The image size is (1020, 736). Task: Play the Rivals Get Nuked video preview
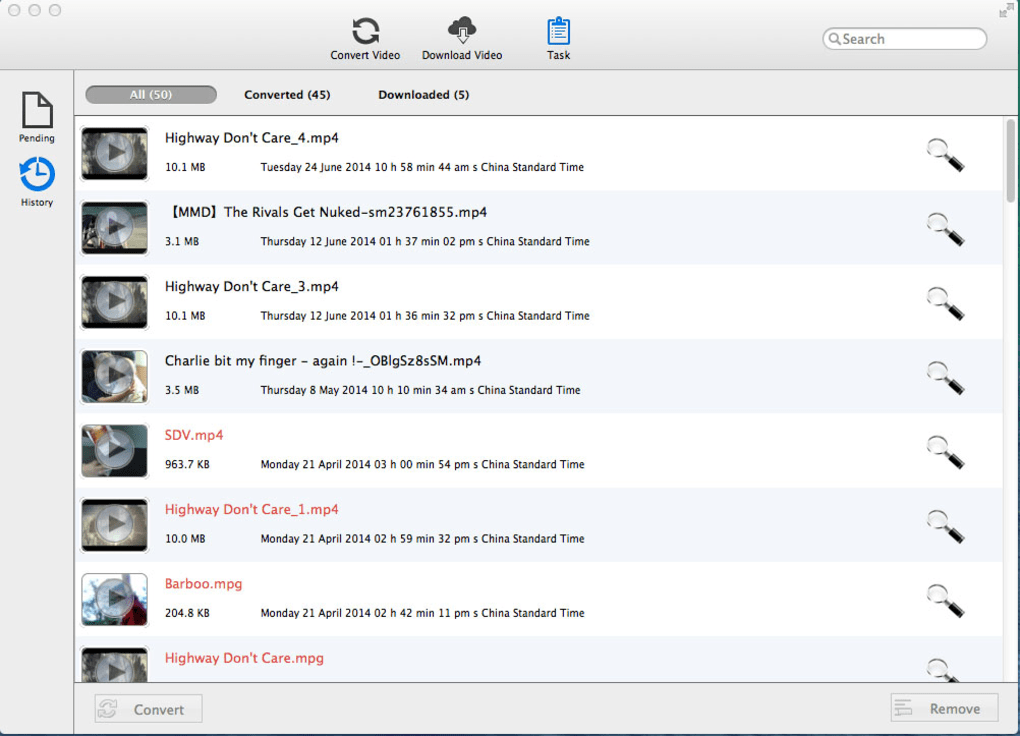[x=114, y=227]
